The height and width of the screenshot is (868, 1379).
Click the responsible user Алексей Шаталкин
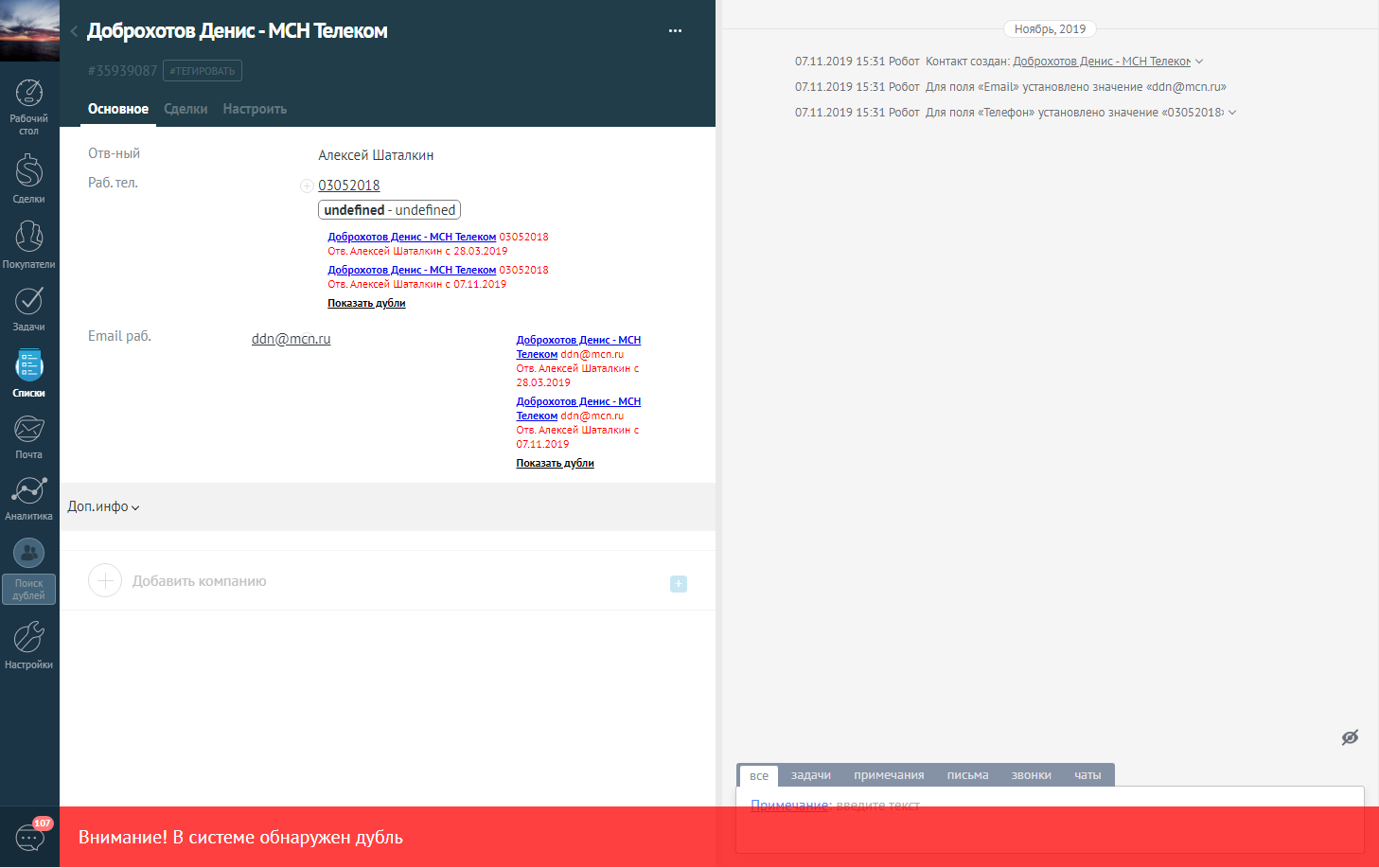click(376, 155)
